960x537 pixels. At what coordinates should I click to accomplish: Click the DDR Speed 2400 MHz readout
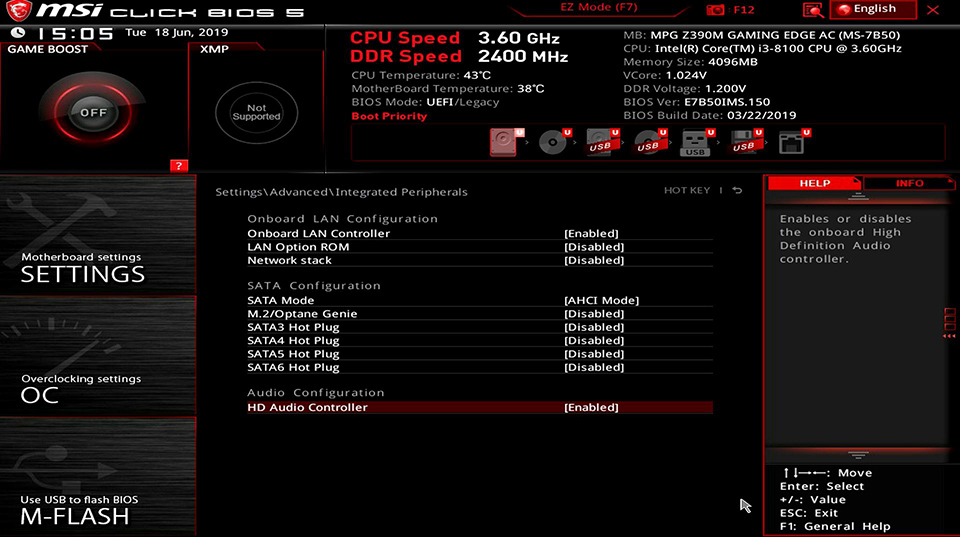pyautogui.click(x=459, y=56)
